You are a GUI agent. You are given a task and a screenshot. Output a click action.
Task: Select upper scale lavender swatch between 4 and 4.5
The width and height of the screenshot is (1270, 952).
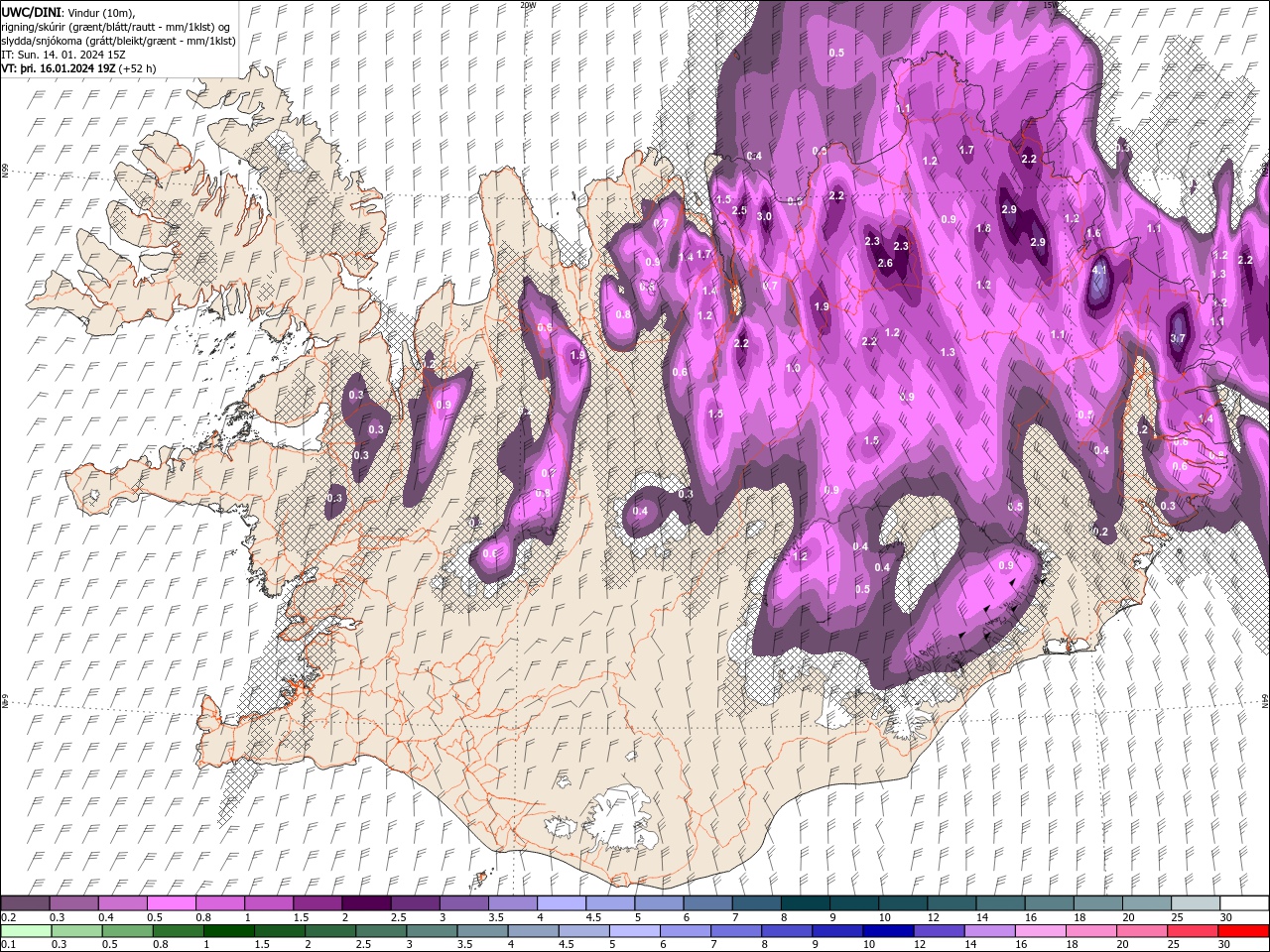pos(562,903)
